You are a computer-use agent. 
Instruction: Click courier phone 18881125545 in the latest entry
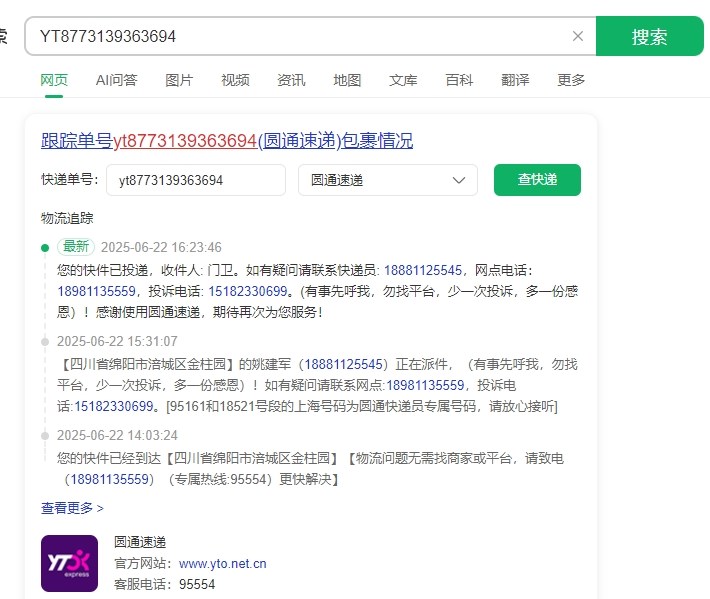point(423,270)
